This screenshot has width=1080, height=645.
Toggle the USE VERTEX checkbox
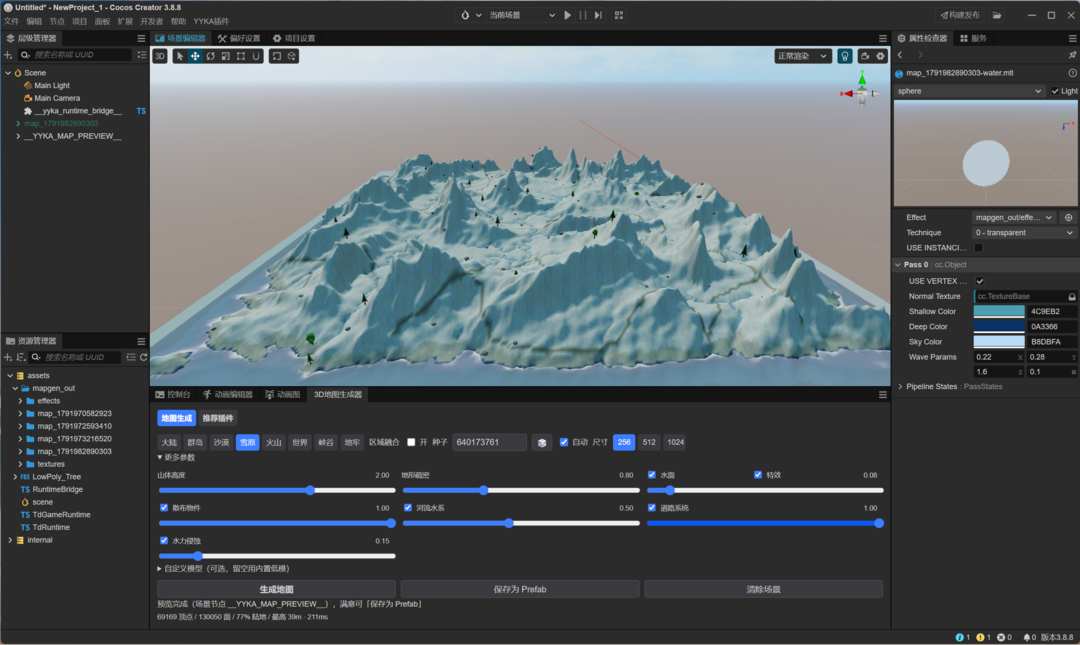click(x=979, y=281)
